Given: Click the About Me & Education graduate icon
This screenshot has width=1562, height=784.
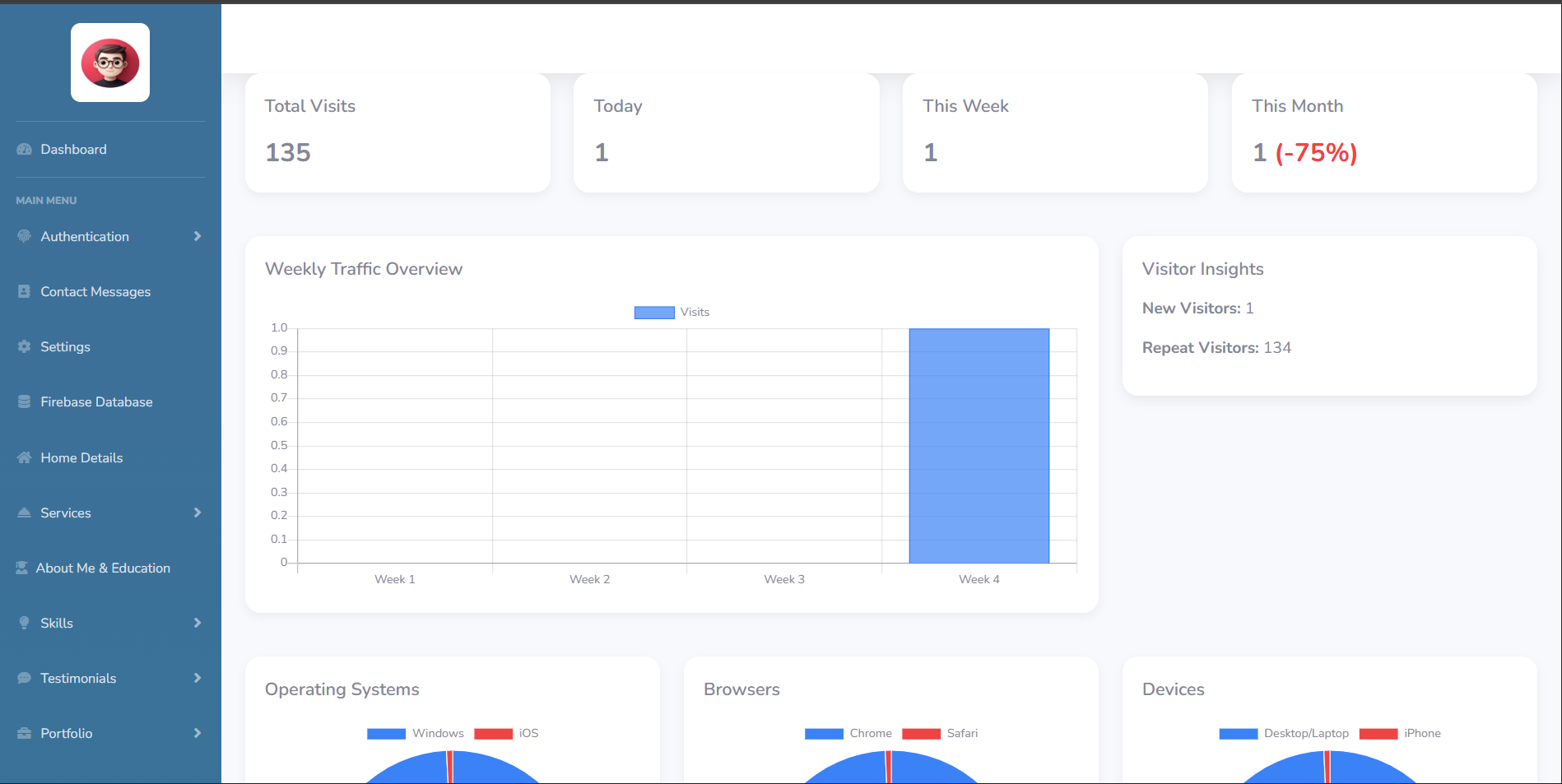Looking at the screenshot, I should pyautogui.click(x=22, y=568).
